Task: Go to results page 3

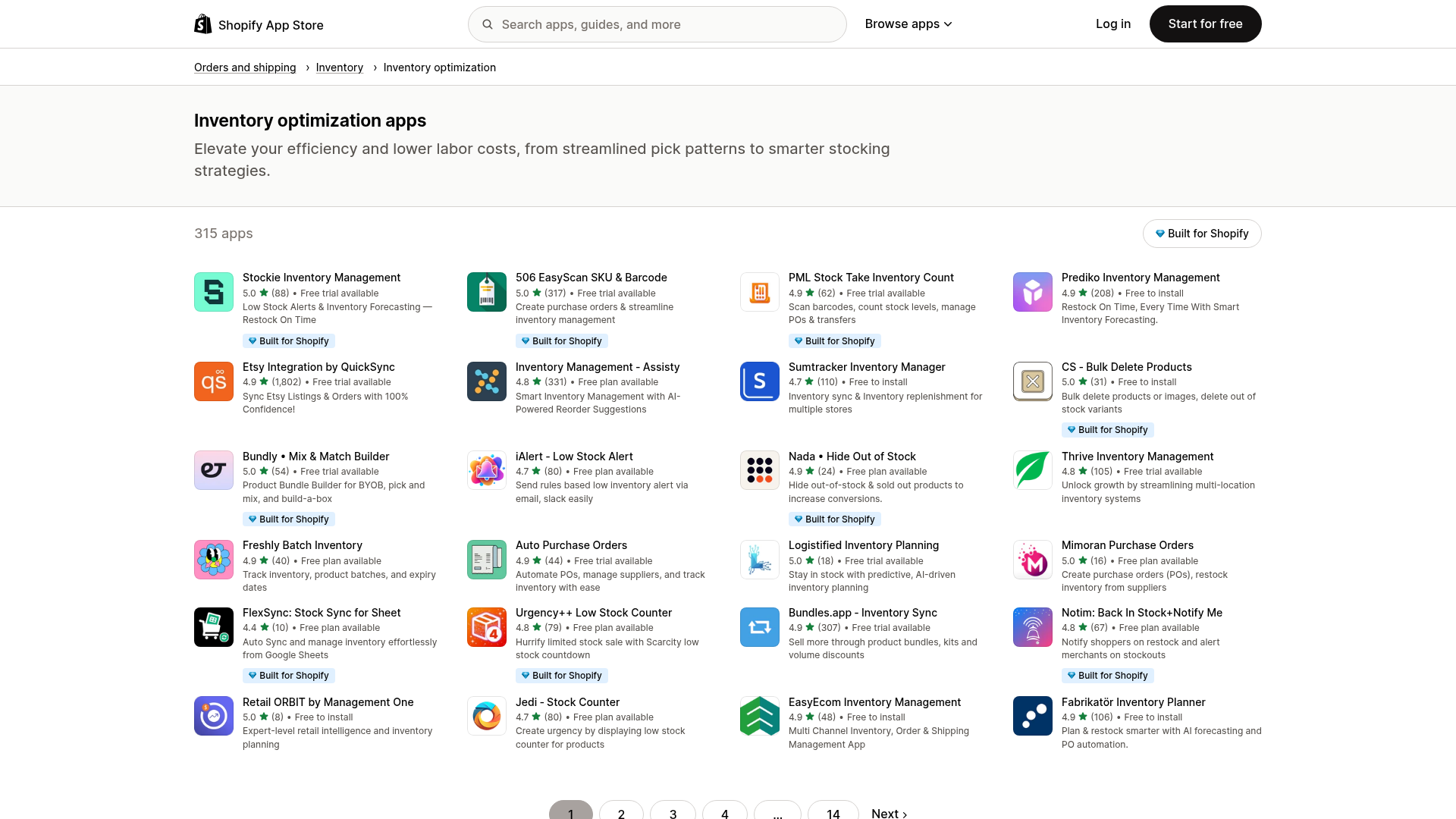Action: [673, 810]
